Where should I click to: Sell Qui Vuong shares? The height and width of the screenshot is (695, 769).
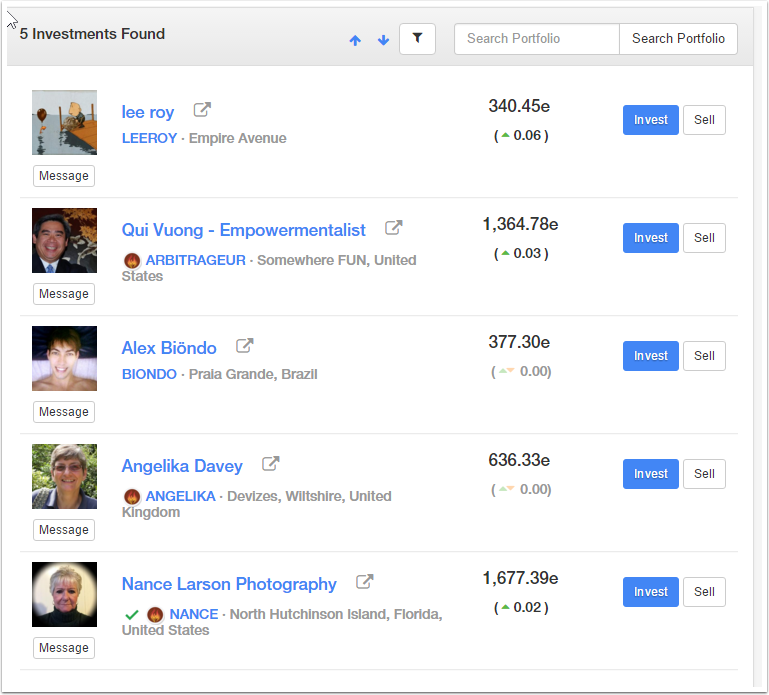click(704, 238)
